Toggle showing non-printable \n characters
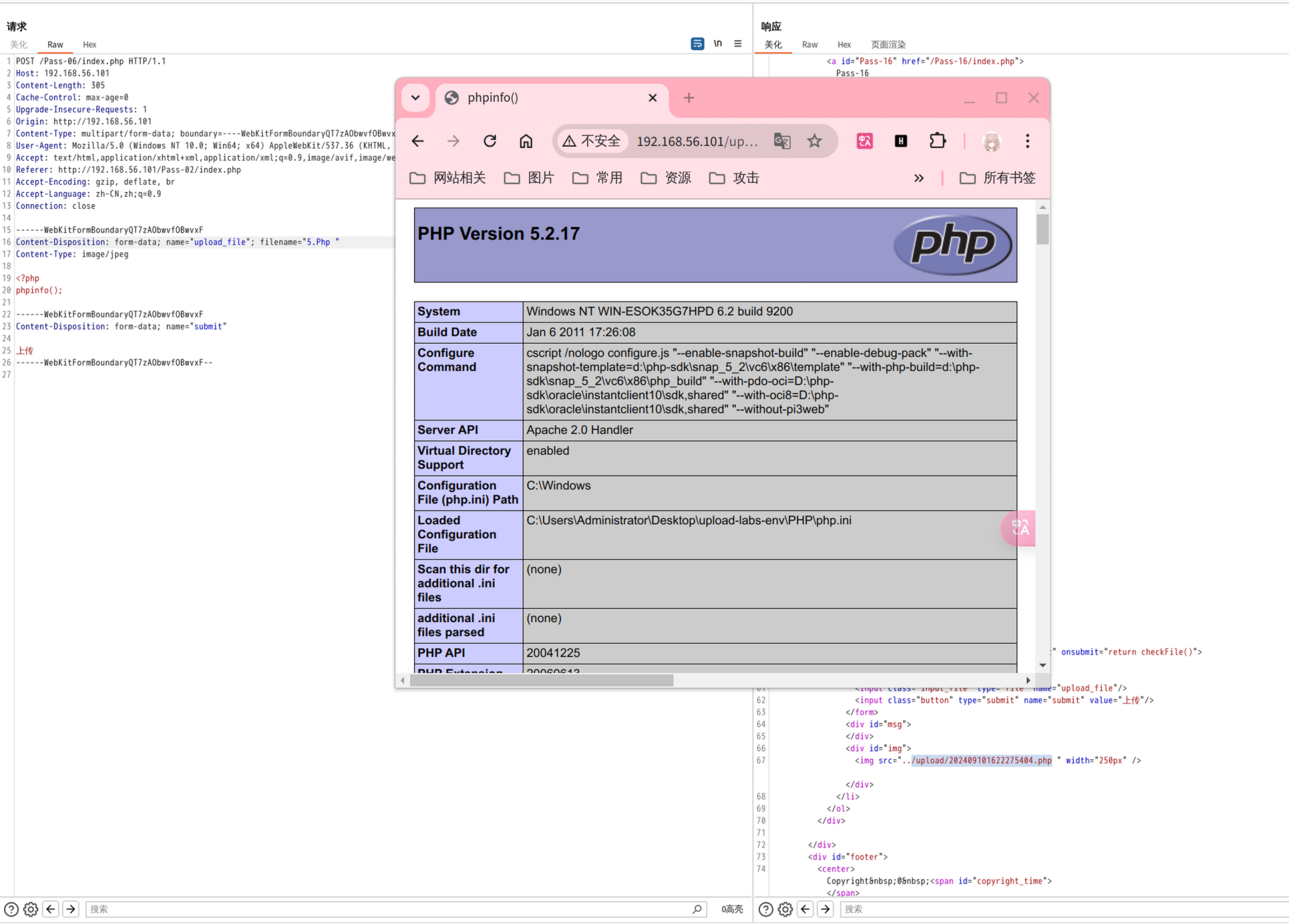The height and width of the screenshot is (924, 1289). tap(718, 44)
